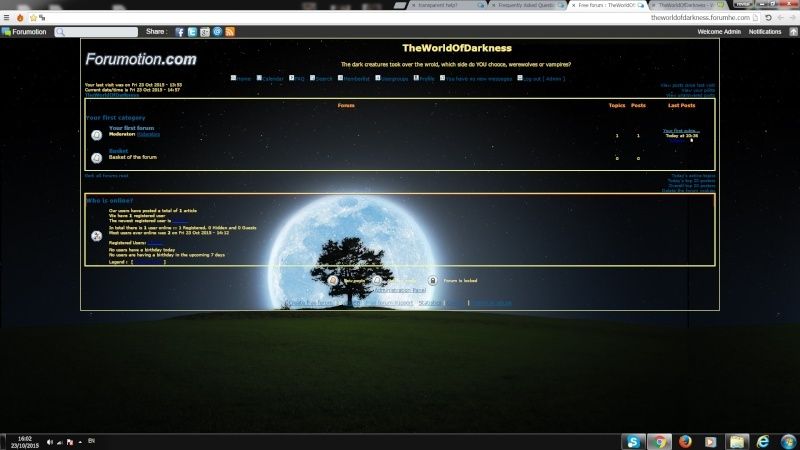Click Welcome Admin in the toolbar

point(719,32)
